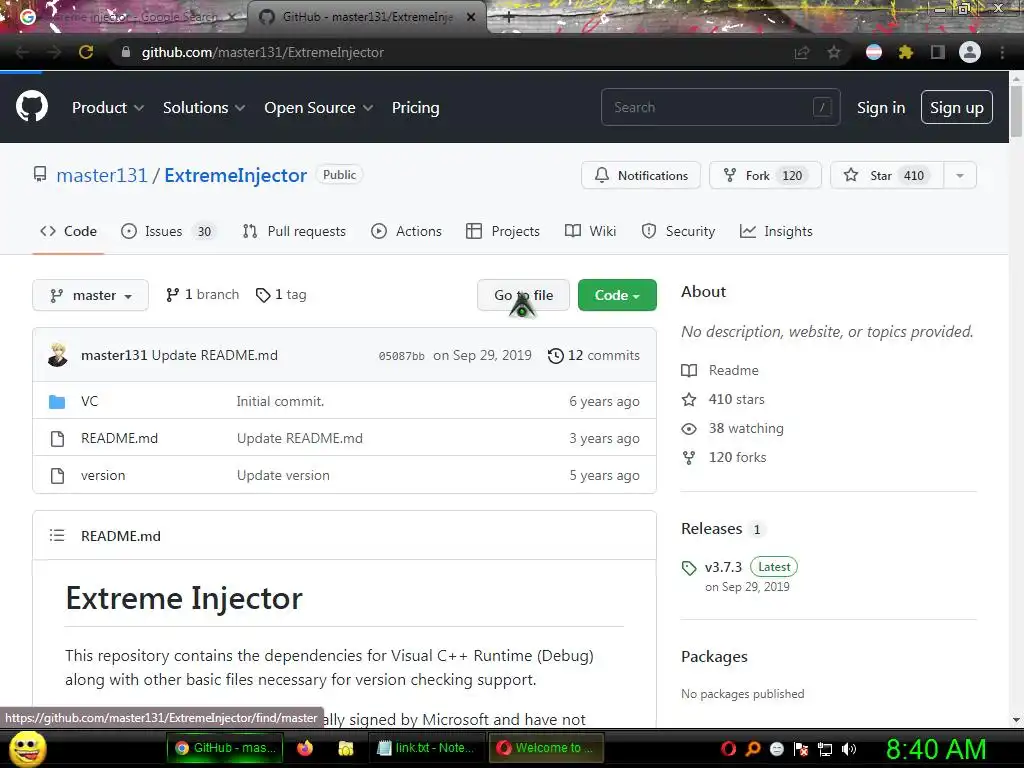Open the star lists dropdown arrow

click(x=960, y=175)
